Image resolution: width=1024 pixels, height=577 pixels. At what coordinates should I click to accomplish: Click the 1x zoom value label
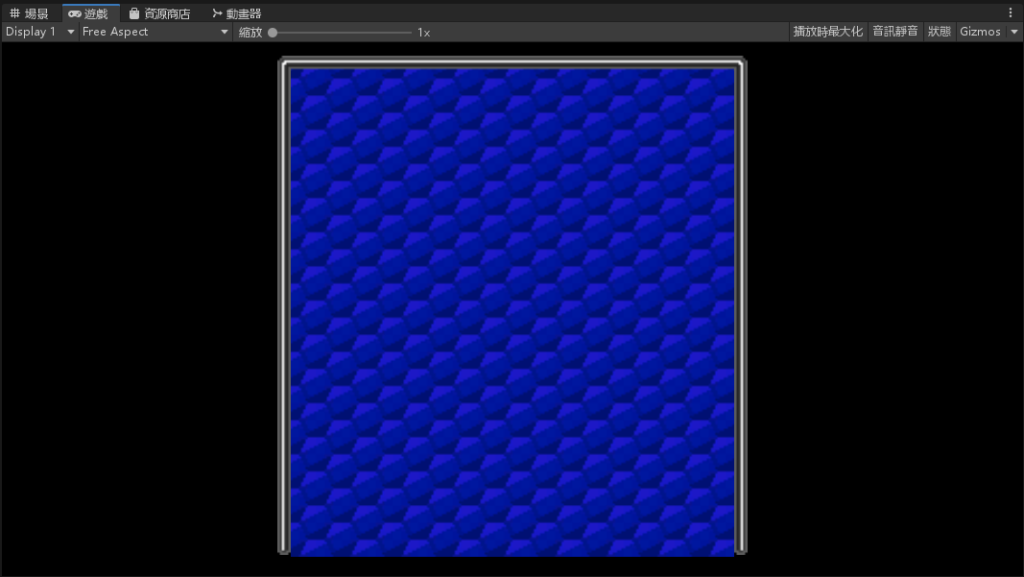[424, 33]
